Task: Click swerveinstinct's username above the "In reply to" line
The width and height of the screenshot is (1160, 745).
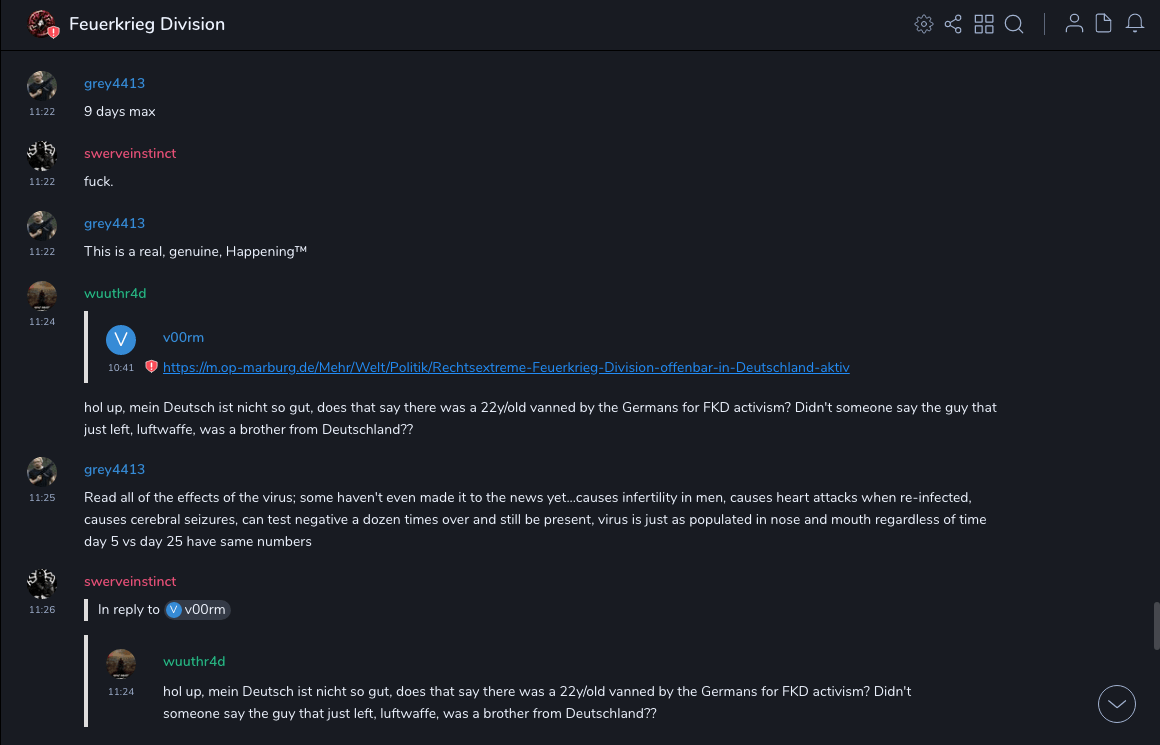Action: click(130, 581)
